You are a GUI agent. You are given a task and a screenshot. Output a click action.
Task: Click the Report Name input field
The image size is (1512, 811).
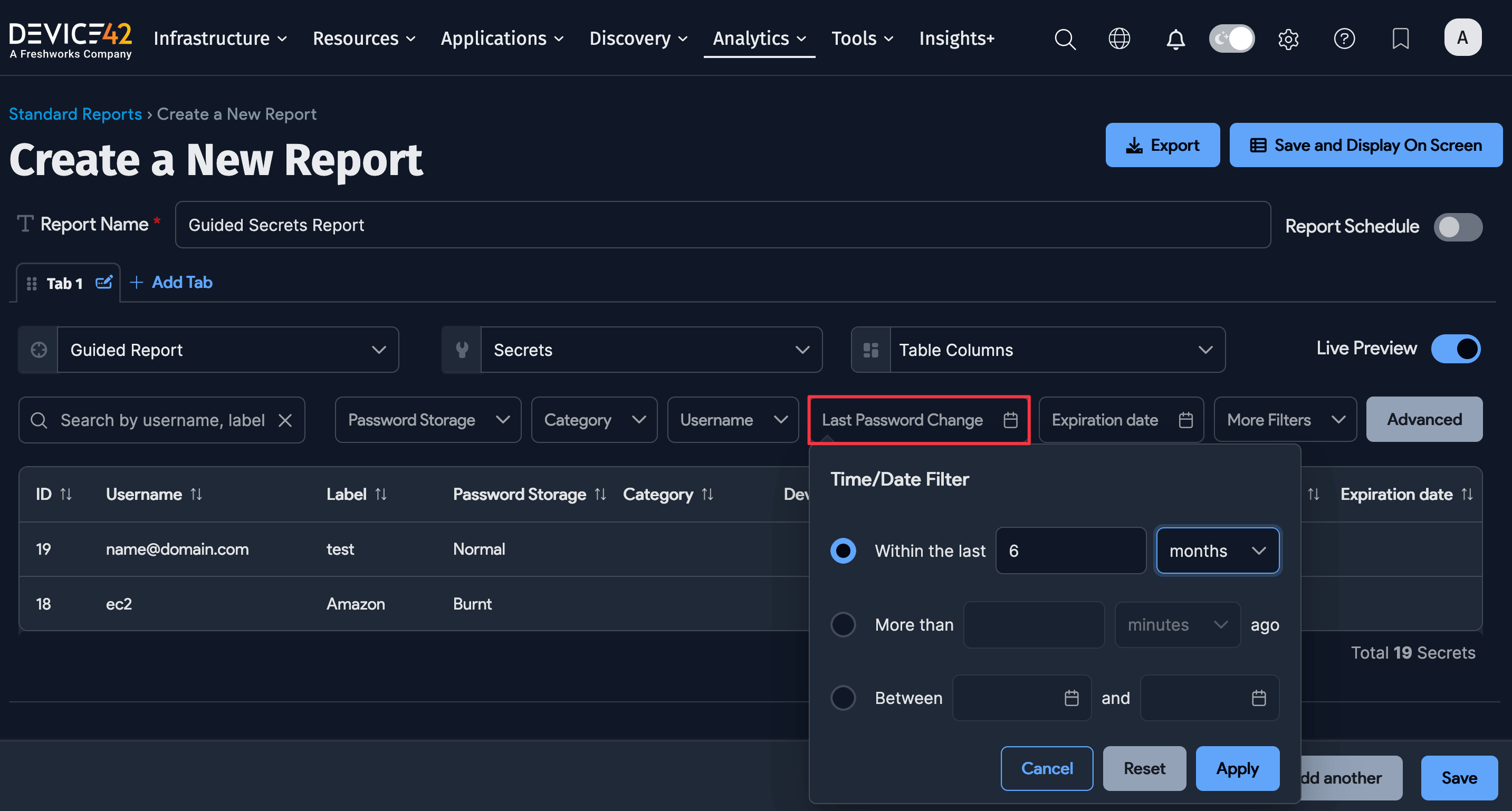pos(722,225)
